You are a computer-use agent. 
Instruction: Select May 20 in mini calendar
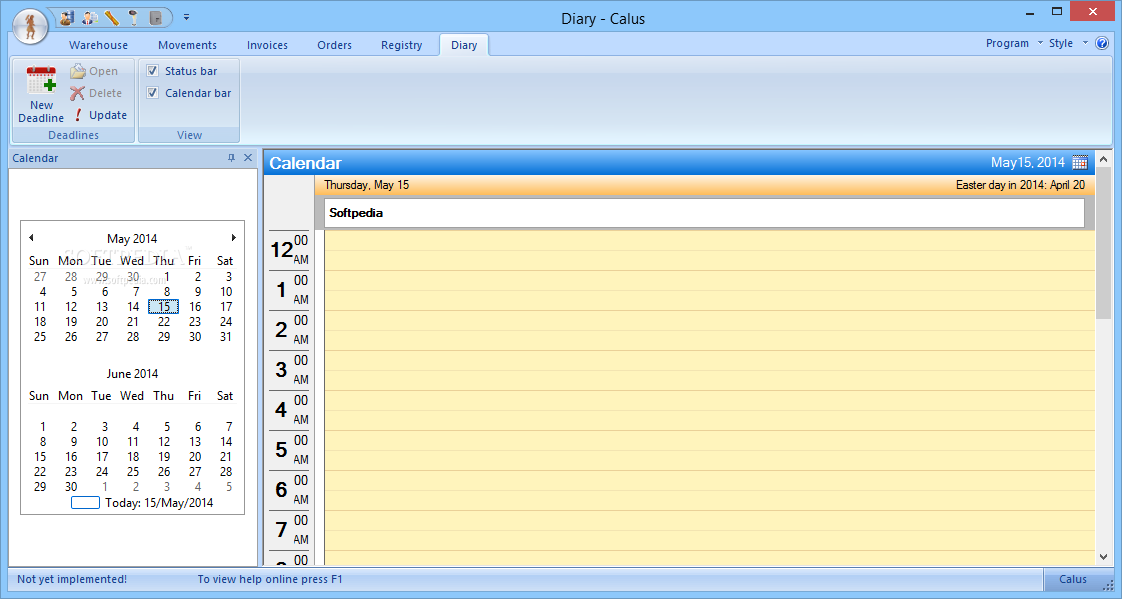click(102, 321)
